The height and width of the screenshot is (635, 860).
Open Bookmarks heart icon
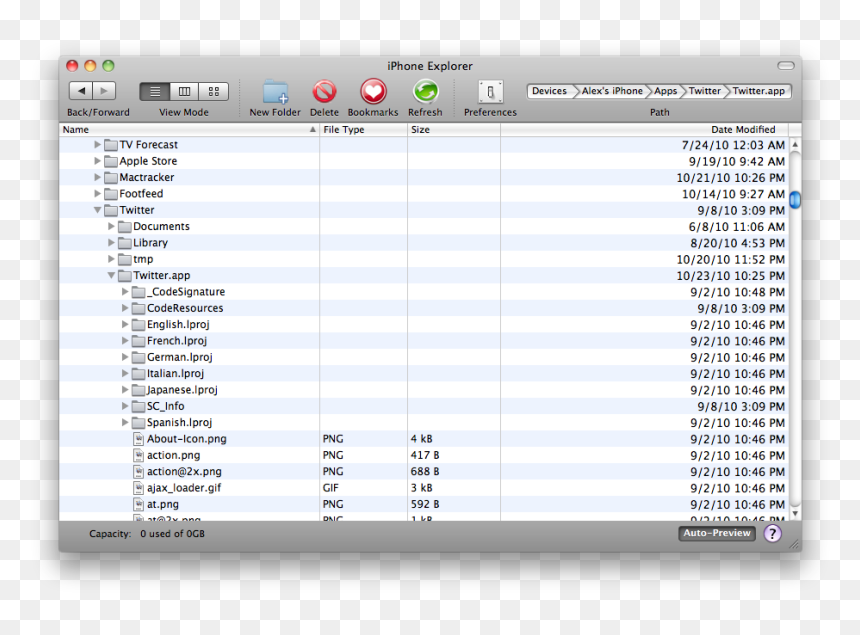pos(373,92)
